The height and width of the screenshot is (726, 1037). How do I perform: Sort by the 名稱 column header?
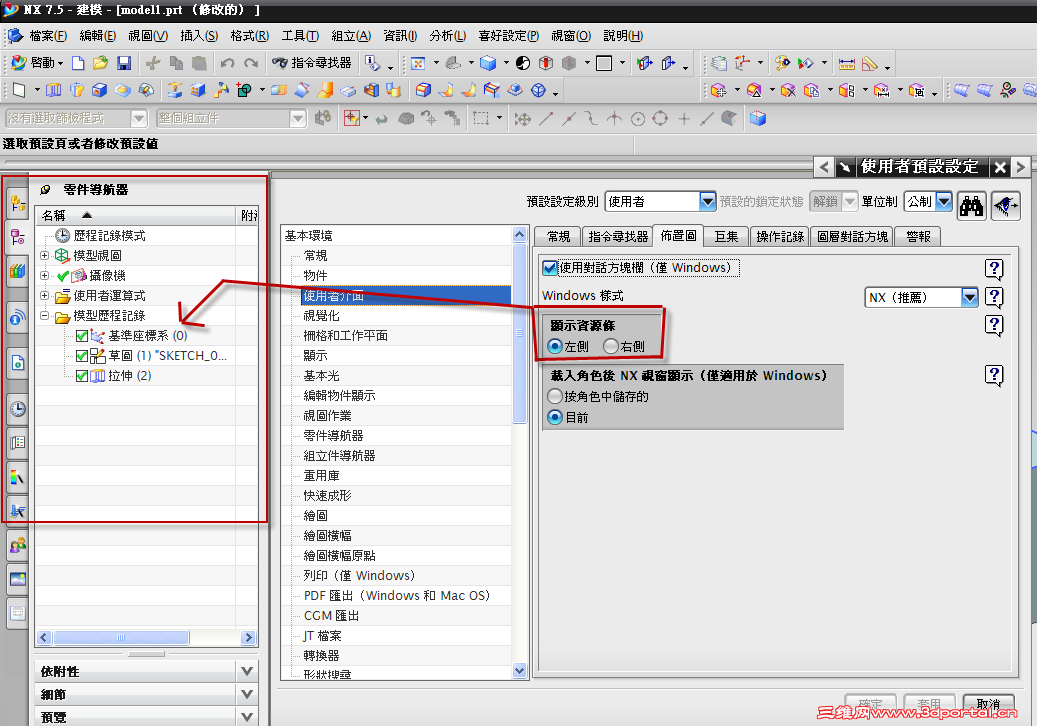(136, 216)
